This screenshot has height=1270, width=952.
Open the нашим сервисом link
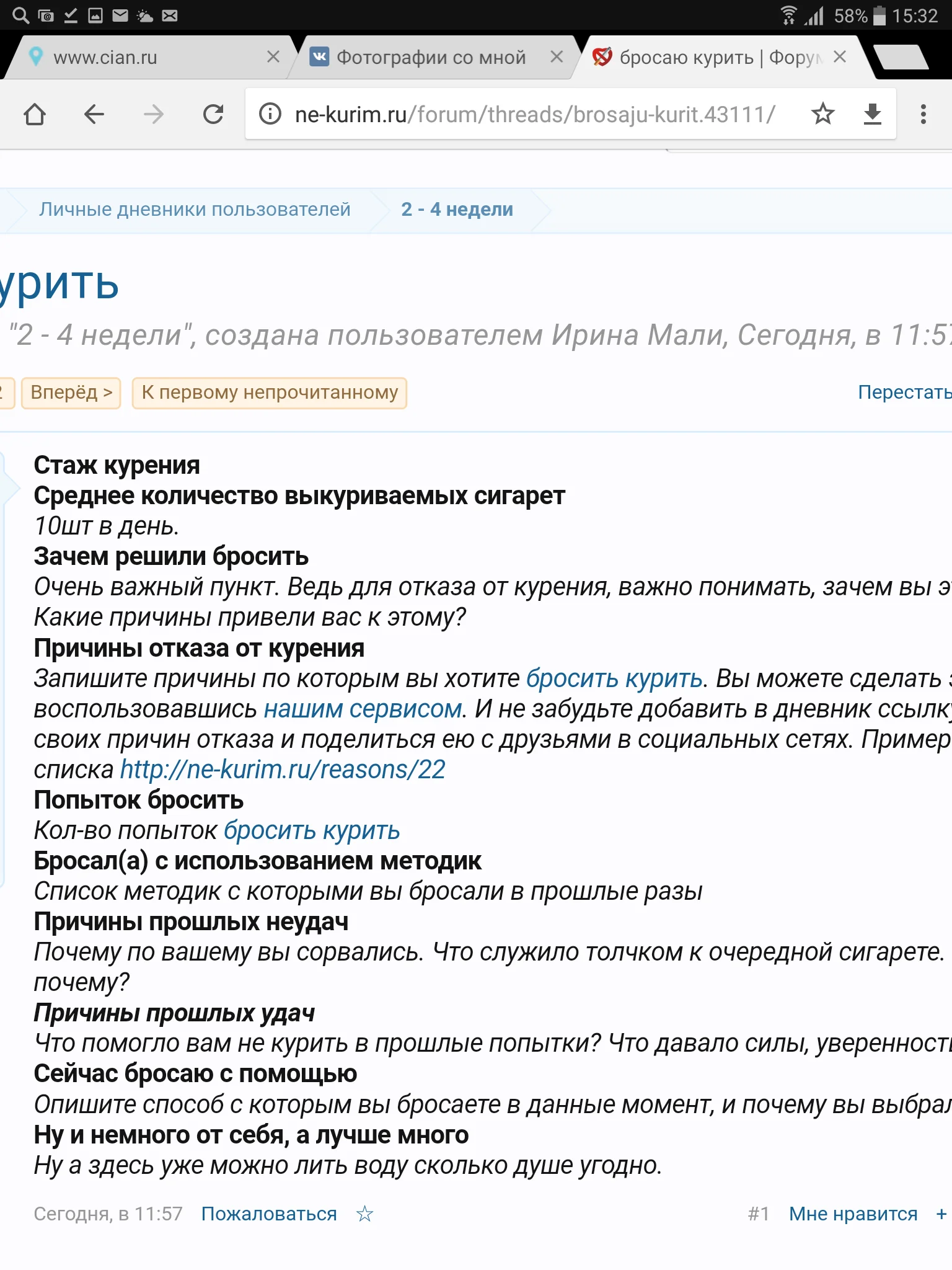point(363,709)
